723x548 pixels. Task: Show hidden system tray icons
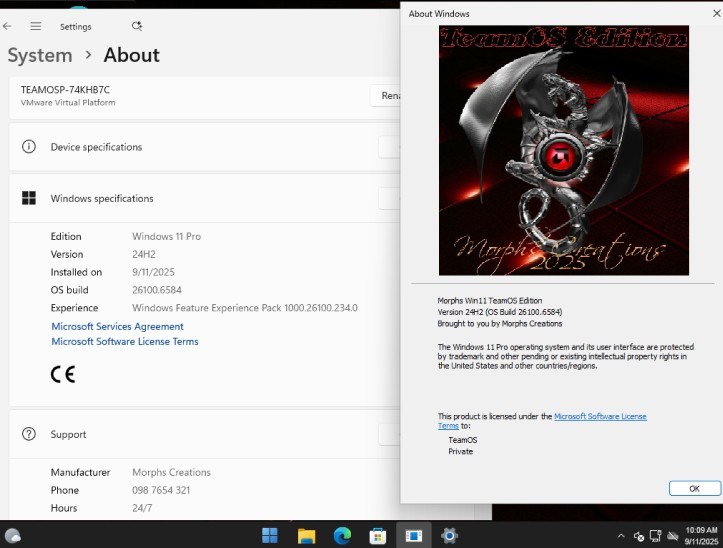click(x=621, y=536)
